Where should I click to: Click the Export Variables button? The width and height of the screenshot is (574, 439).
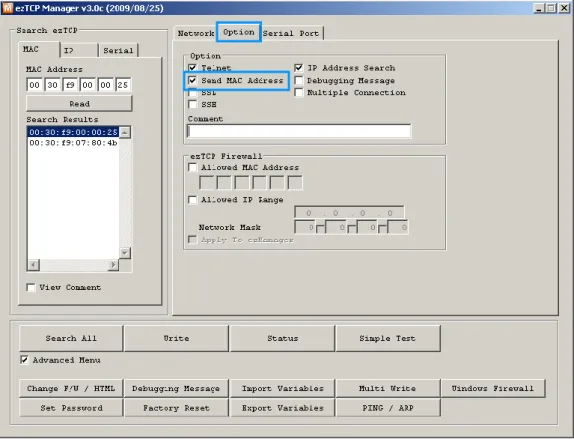click(282, 408)
